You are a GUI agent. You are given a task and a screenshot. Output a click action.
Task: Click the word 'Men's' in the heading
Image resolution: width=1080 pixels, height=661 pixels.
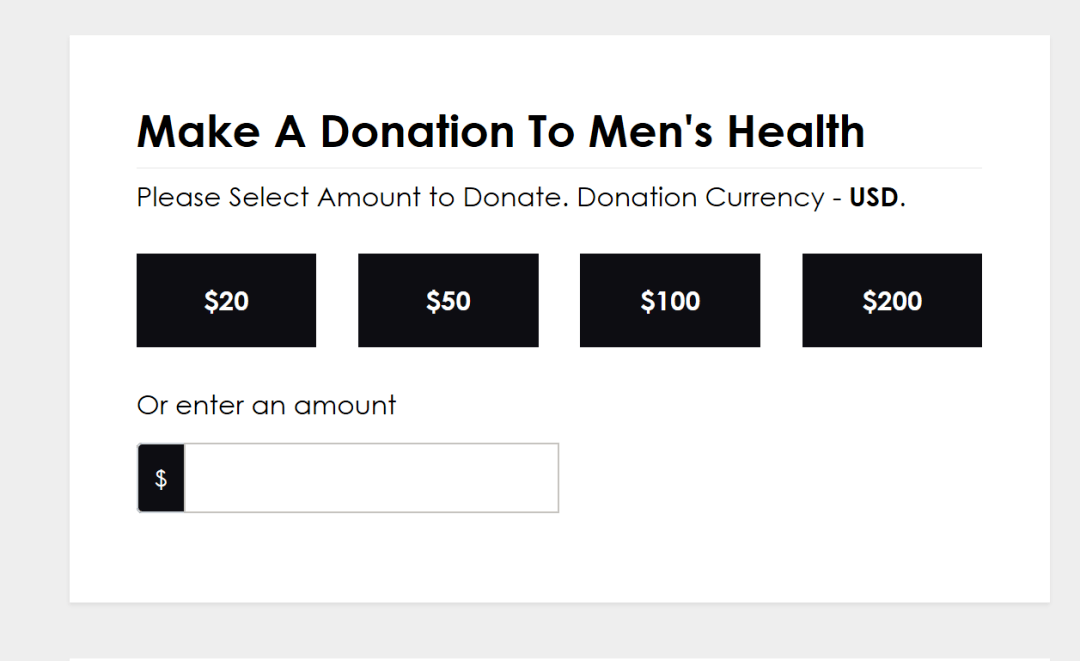[651, 132]
